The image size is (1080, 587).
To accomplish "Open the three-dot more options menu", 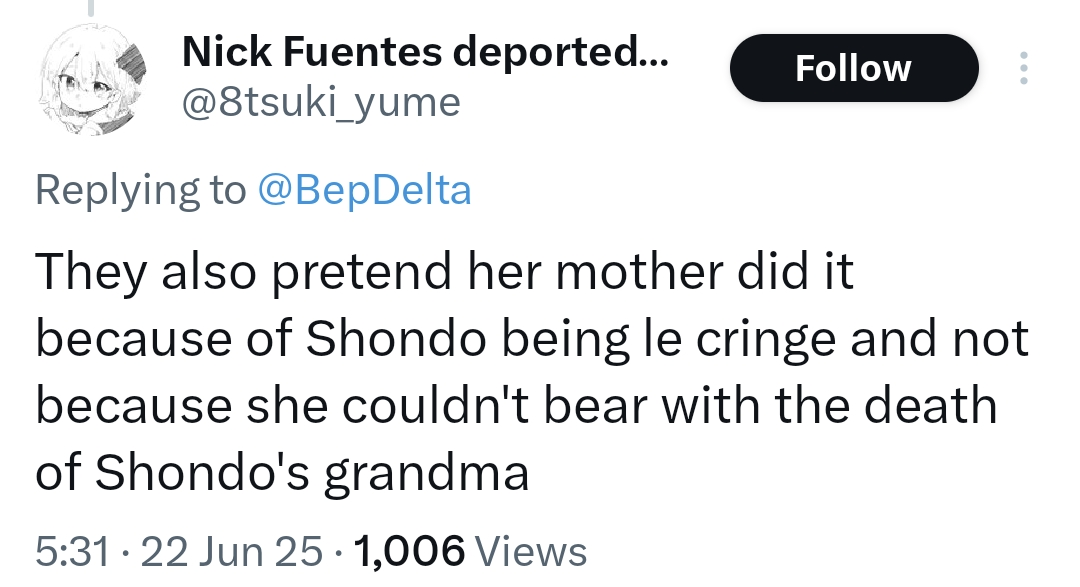I will [1022, 68].
